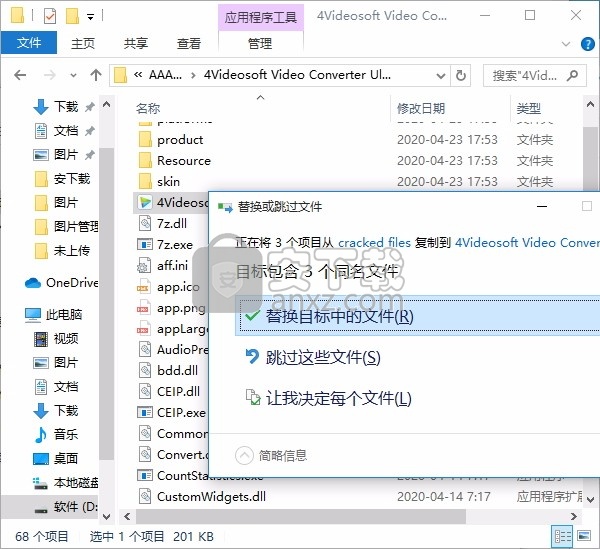Viewport: 600px width, 549px height.
Task: Select 此电脑 in navigation pane
Action: click(54, 314)
